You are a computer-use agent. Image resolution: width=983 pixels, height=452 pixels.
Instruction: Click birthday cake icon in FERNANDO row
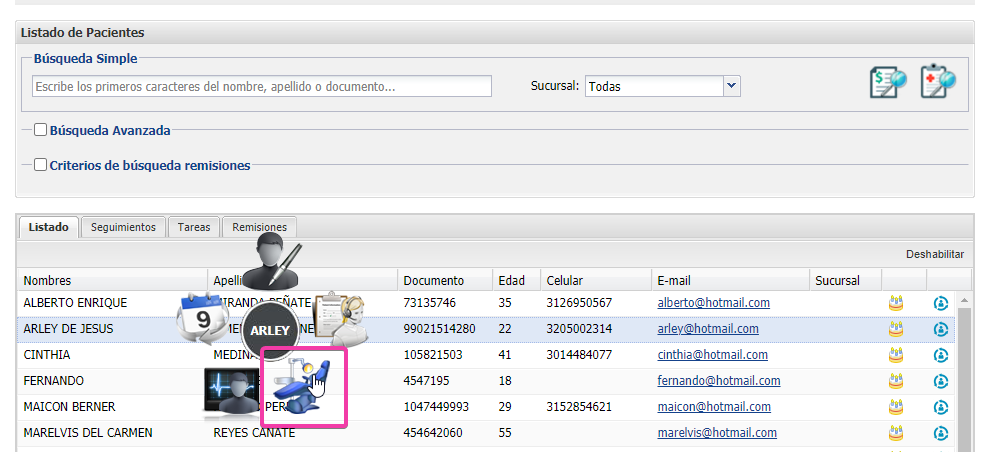896,381
